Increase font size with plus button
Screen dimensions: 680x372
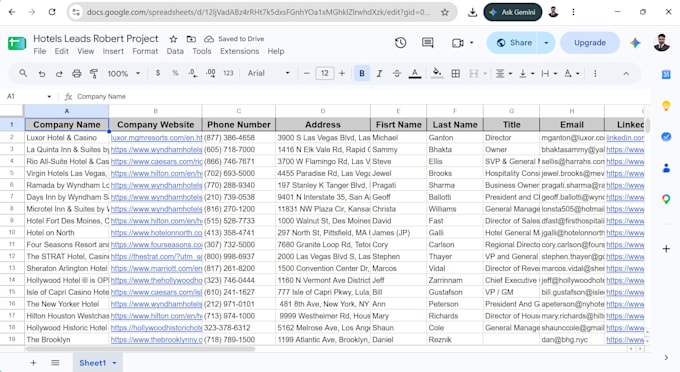click(x=342, y=73)
